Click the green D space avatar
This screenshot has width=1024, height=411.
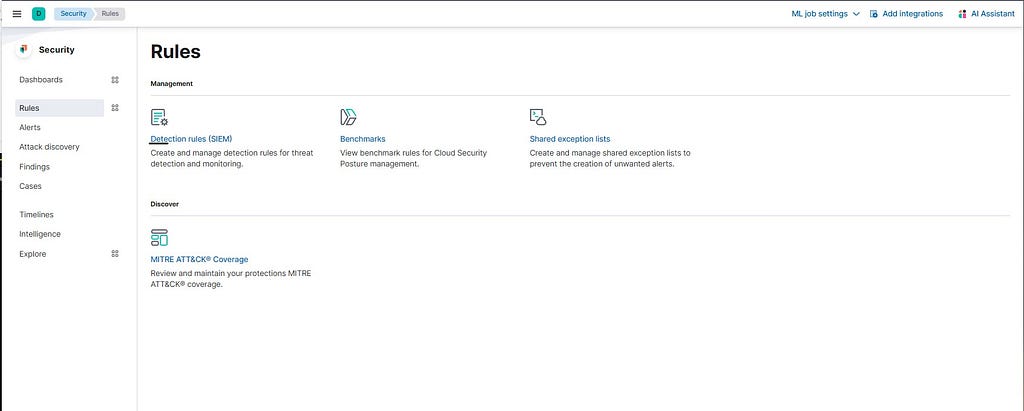[x=39, y=14]
